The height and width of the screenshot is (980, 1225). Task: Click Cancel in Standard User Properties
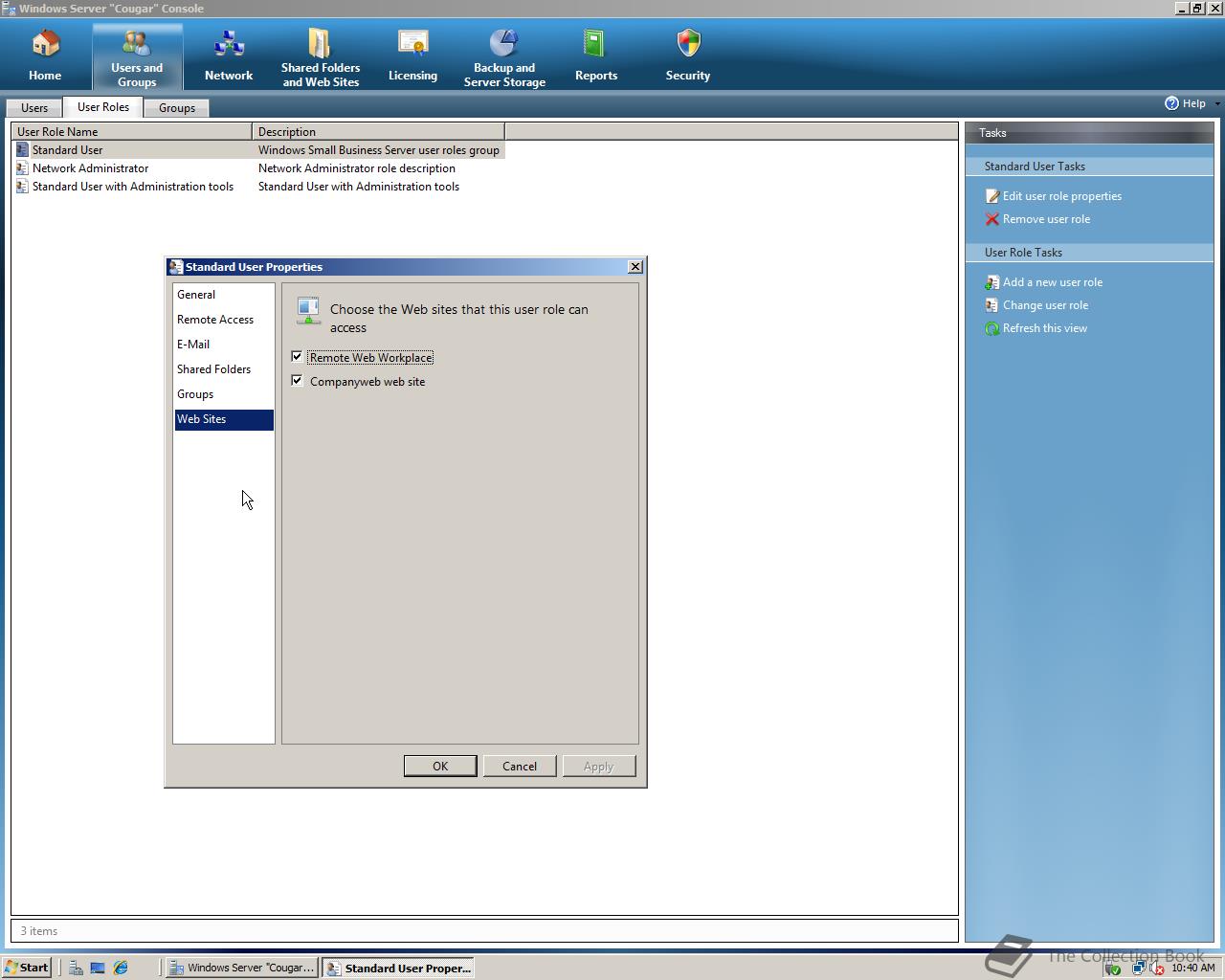pos(520,767)
